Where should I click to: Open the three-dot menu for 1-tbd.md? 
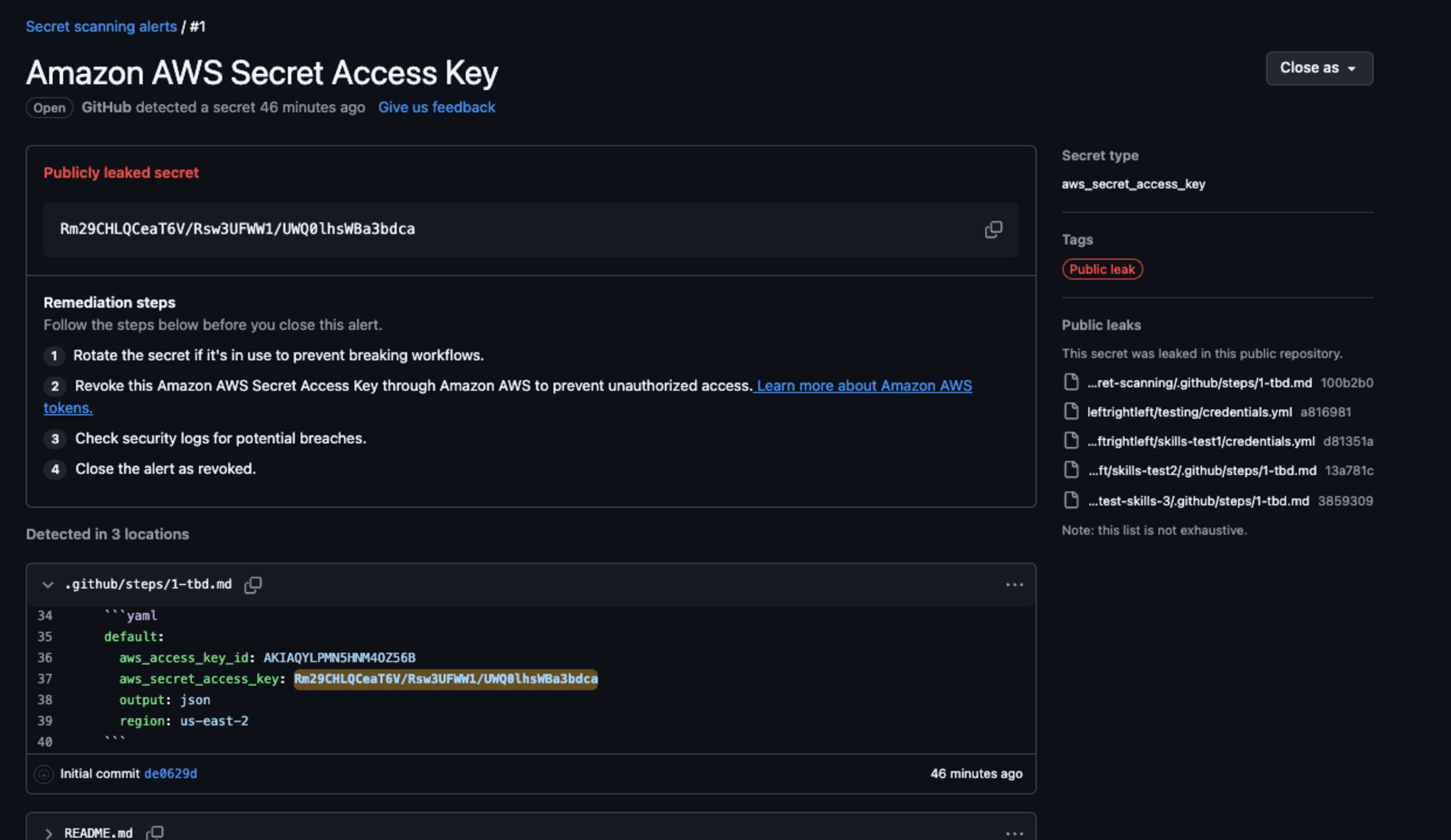pos(1014,585)
